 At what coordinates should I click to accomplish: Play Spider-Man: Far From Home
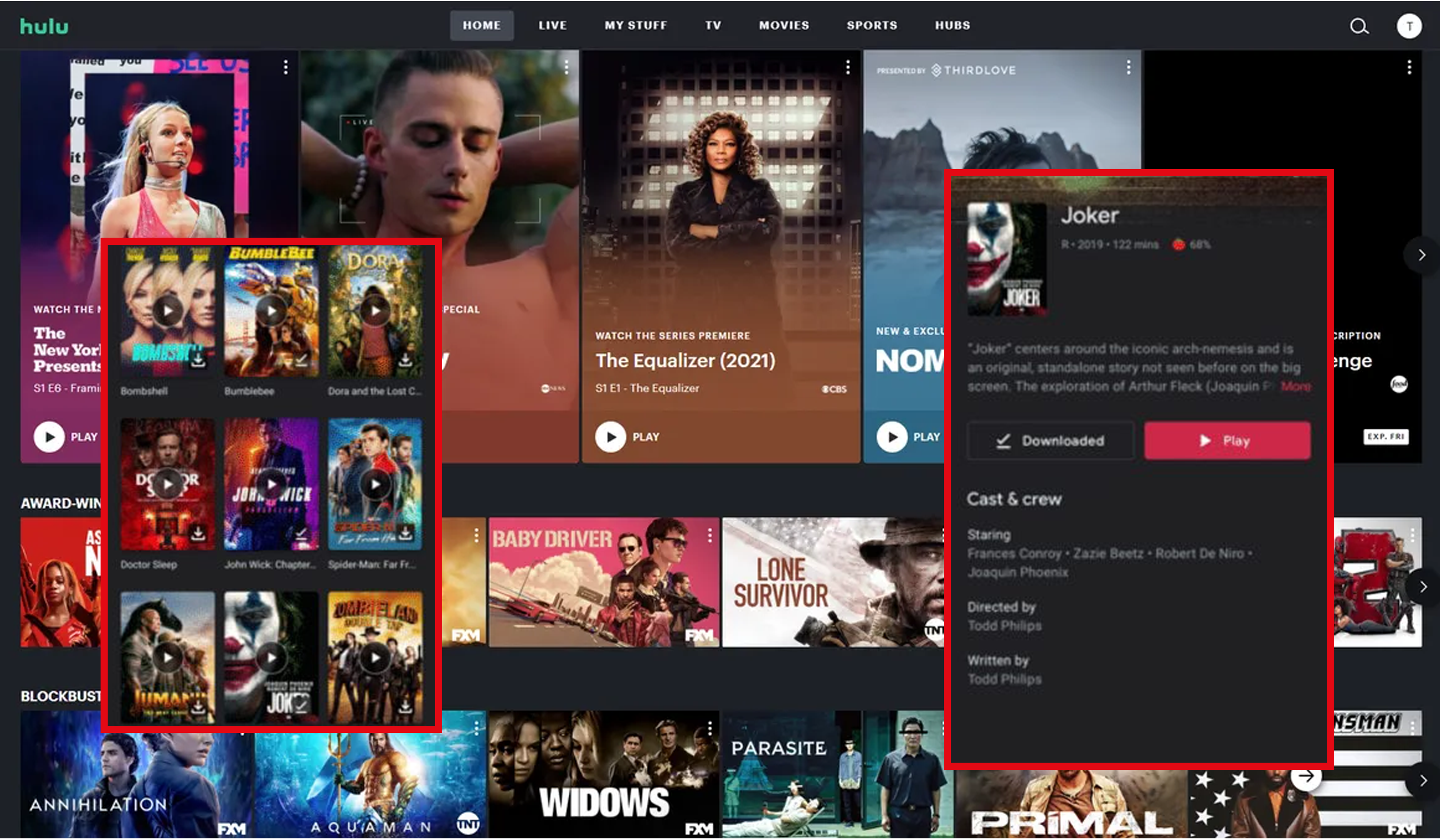click(375, 484)
